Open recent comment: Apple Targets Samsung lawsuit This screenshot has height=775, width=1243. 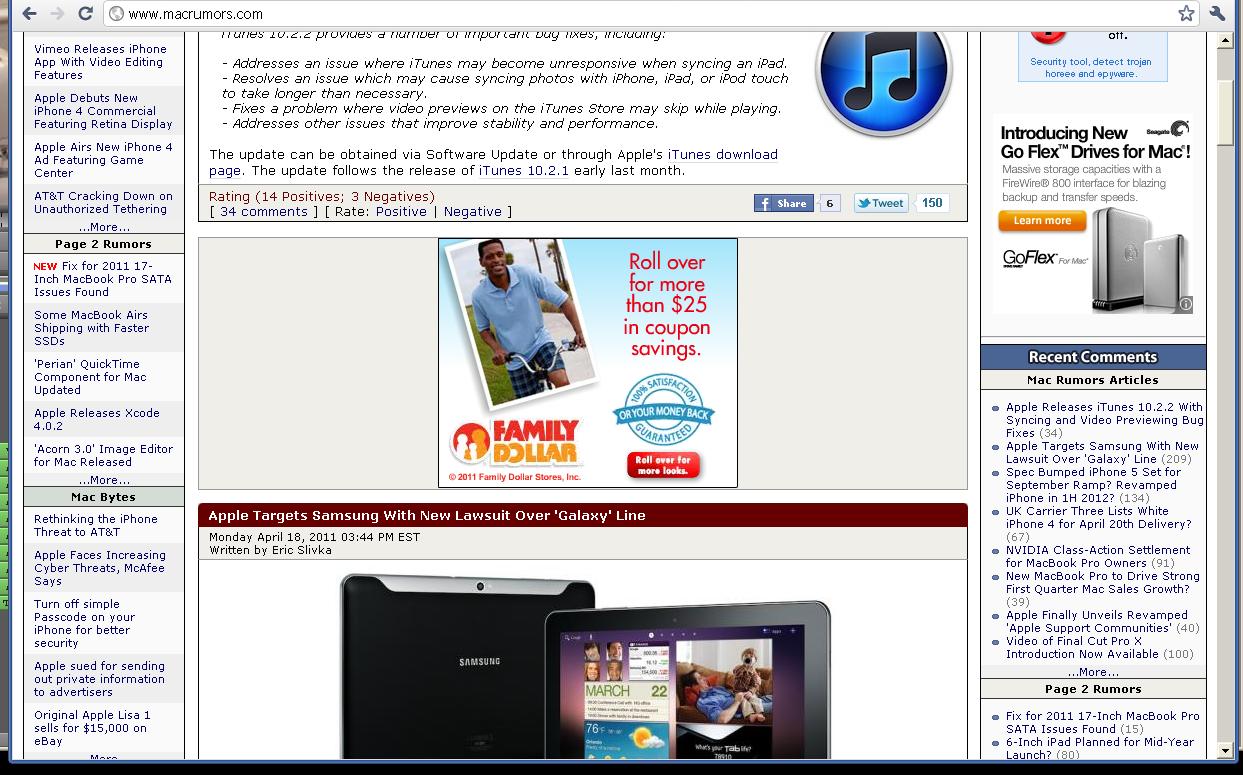coord(1102,453)
